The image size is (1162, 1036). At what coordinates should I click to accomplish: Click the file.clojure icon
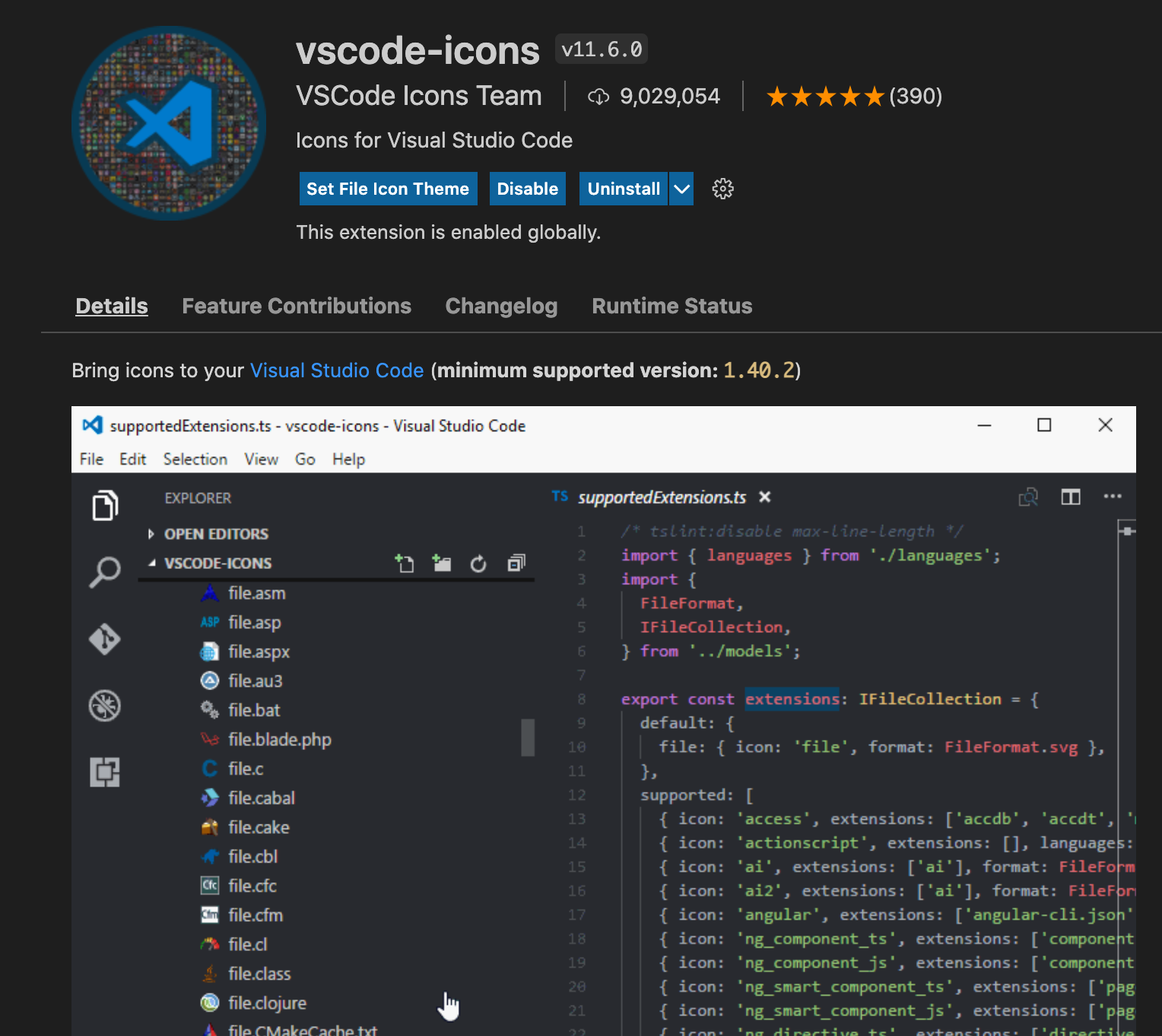coord(210,1003)
